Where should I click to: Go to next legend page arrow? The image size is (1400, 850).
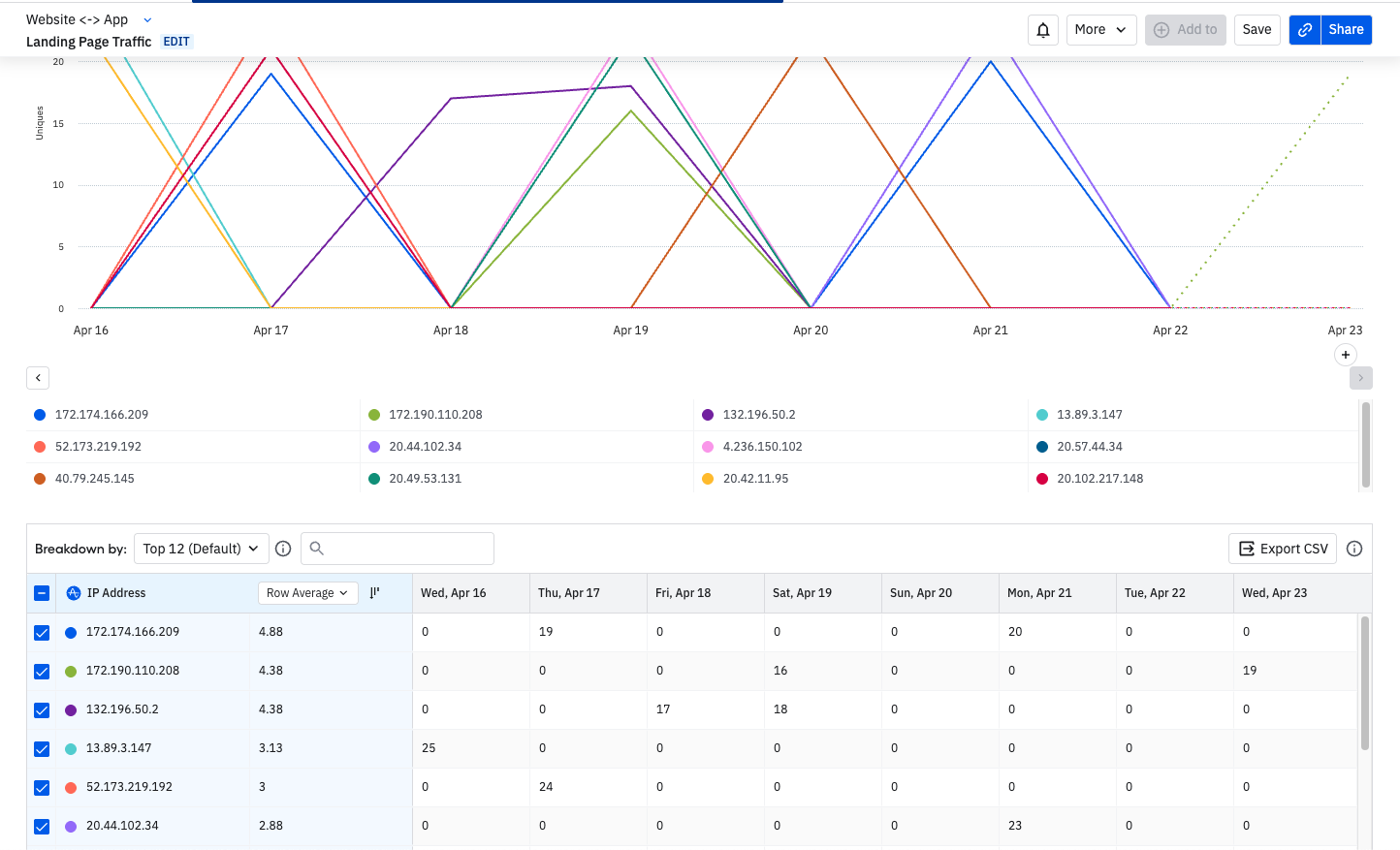(x=1360, y=378)
